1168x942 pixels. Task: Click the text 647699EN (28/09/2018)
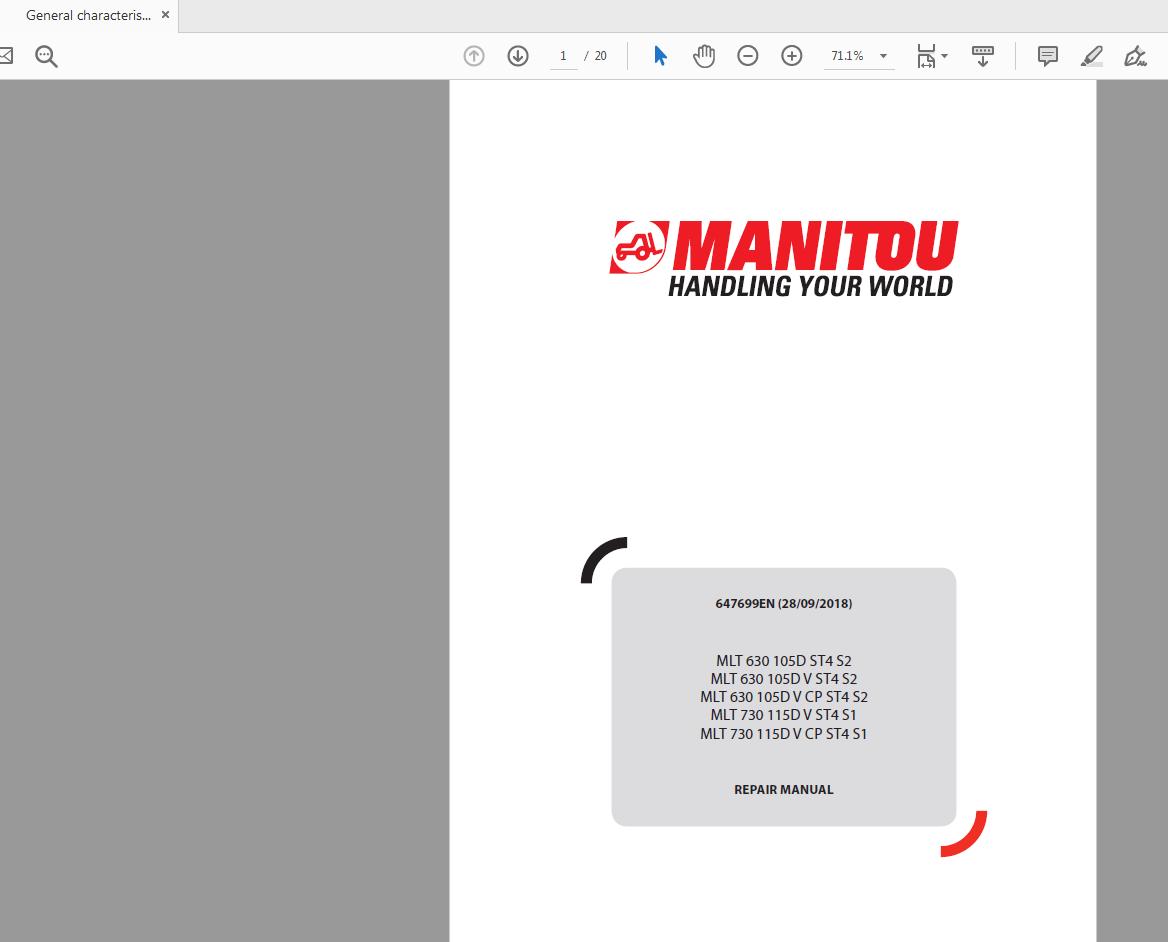[784, 603]
